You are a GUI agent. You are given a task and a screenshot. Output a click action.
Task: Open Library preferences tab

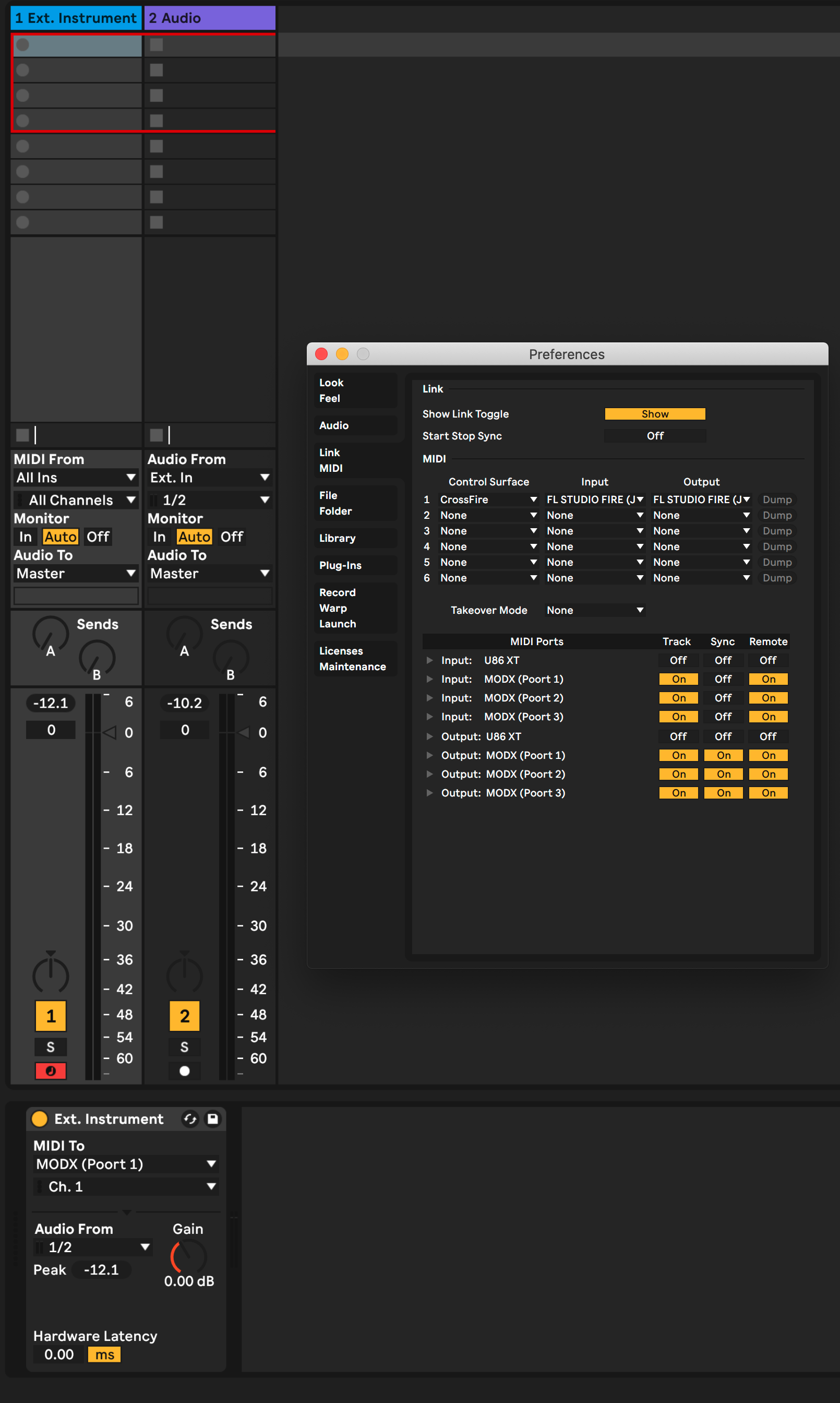click(x=355, y=538)
